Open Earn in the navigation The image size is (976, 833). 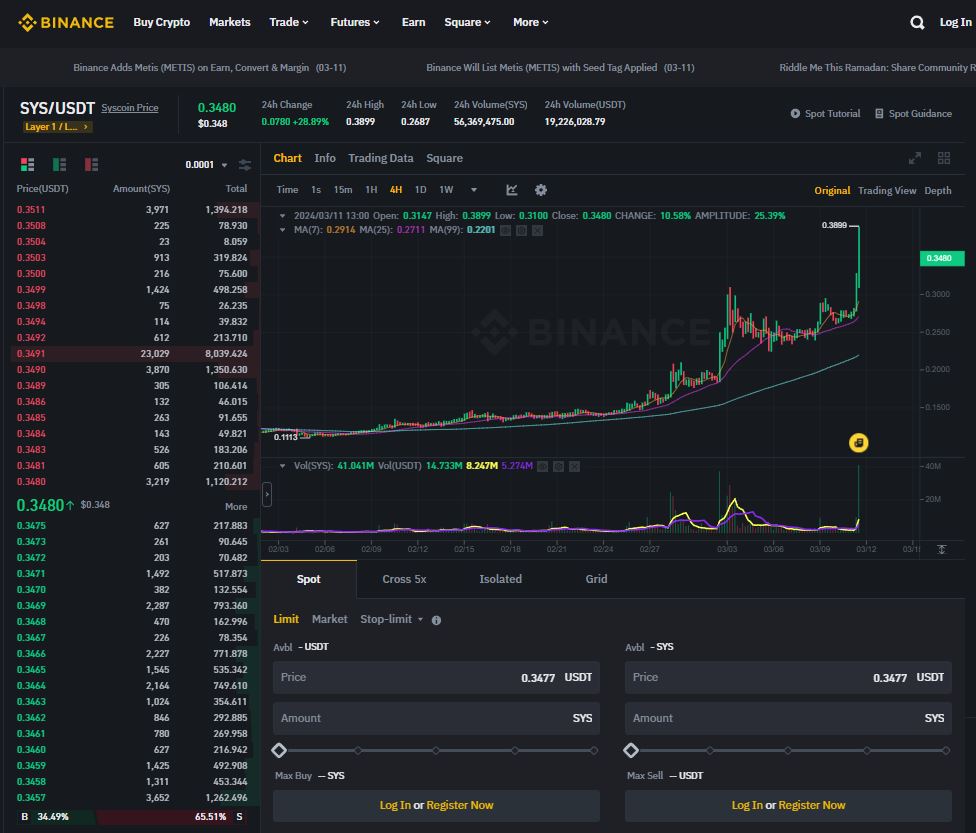(413, 22)
